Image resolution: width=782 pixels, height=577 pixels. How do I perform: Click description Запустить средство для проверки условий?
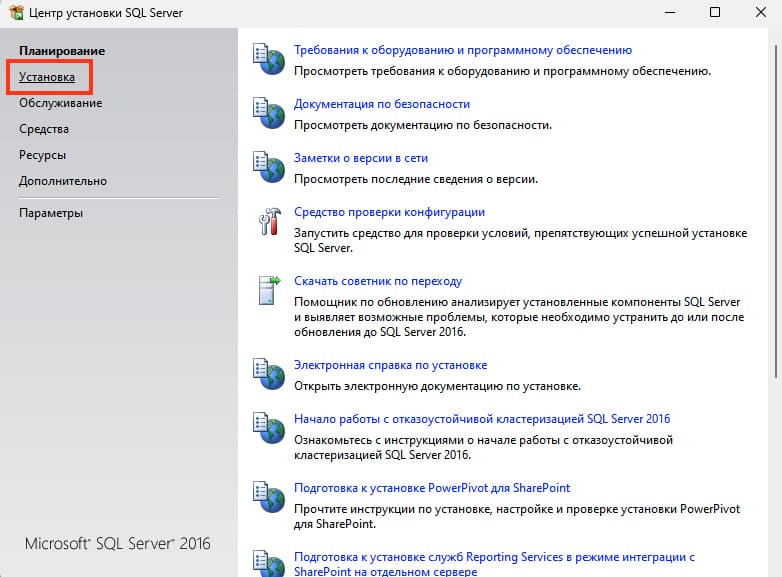pyautogui.click(x=520, y=240)
